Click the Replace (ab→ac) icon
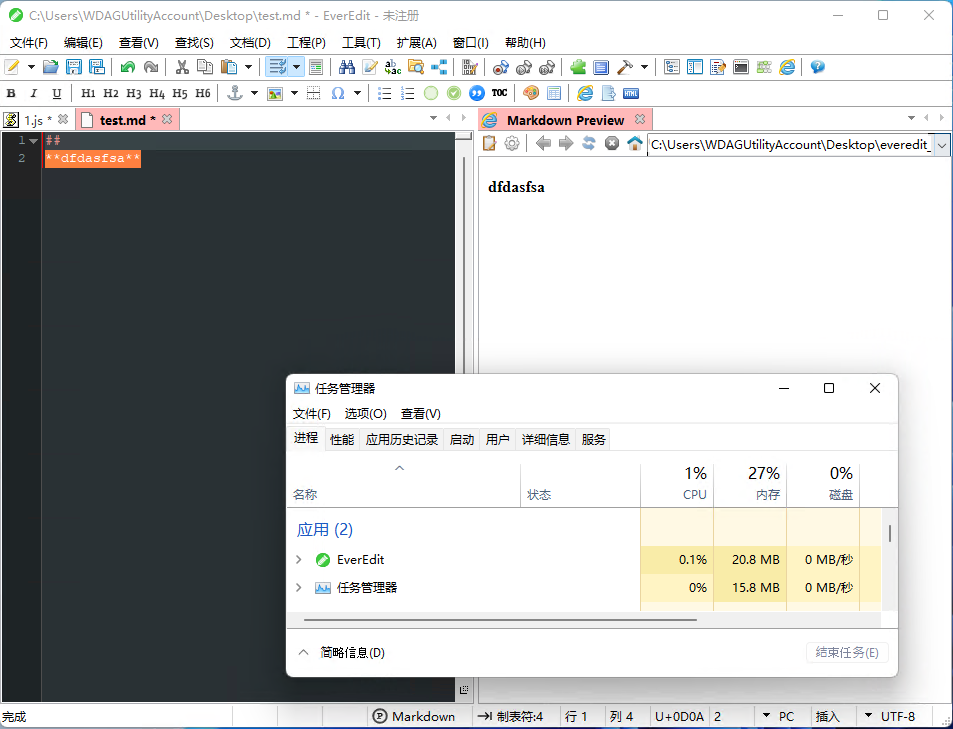The width and height of the screenshot is (953, 729). 393,67
